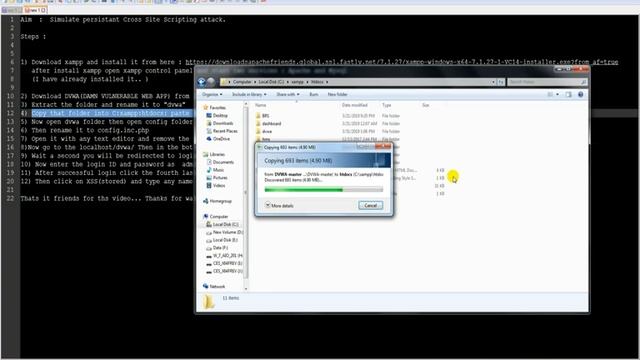640x360 pixels.
Task: Open Include in library dropdown
Action: coord(249,94)
